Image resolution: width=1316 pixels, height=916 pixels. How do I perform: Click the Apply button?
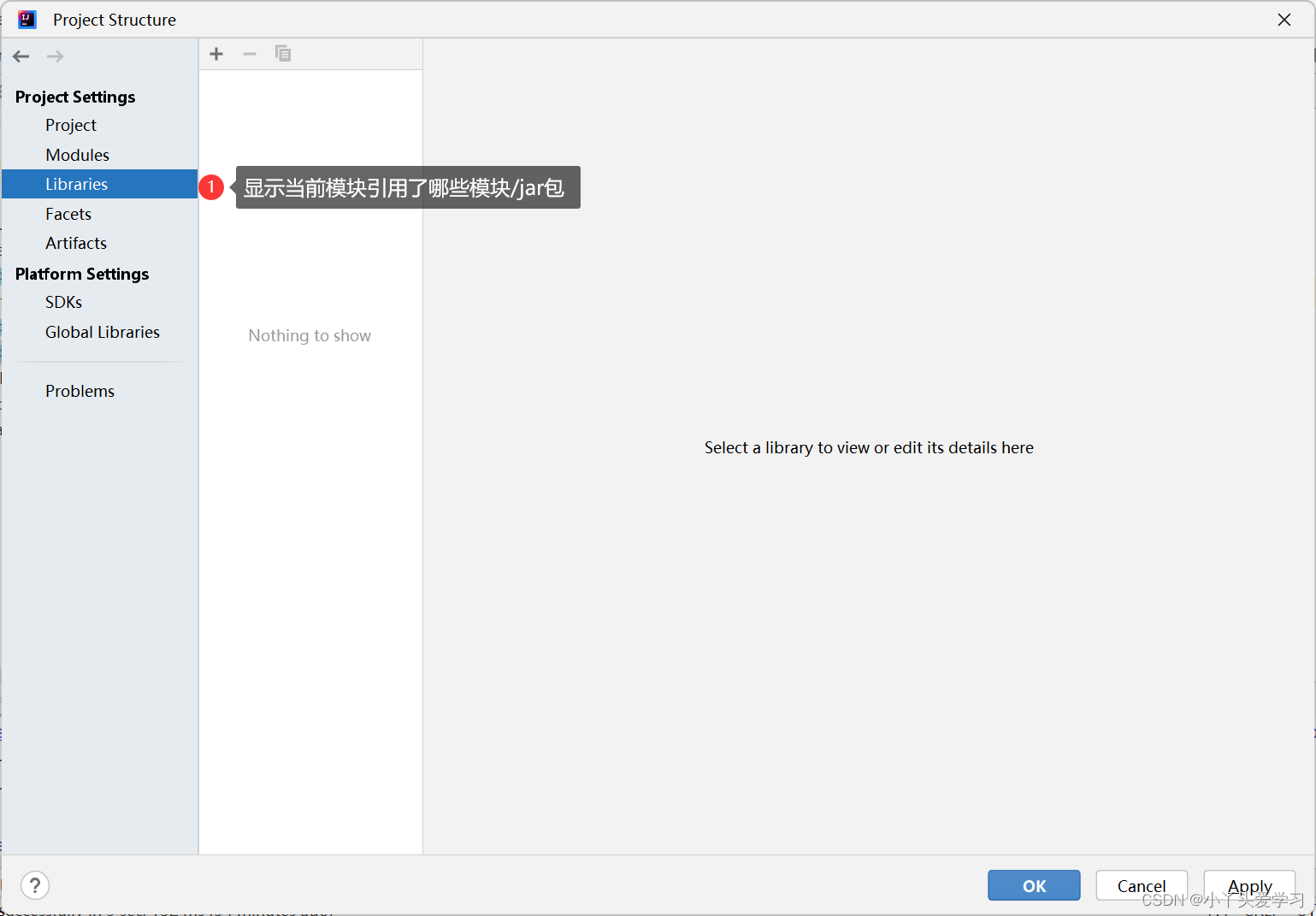coord(1249,885)
